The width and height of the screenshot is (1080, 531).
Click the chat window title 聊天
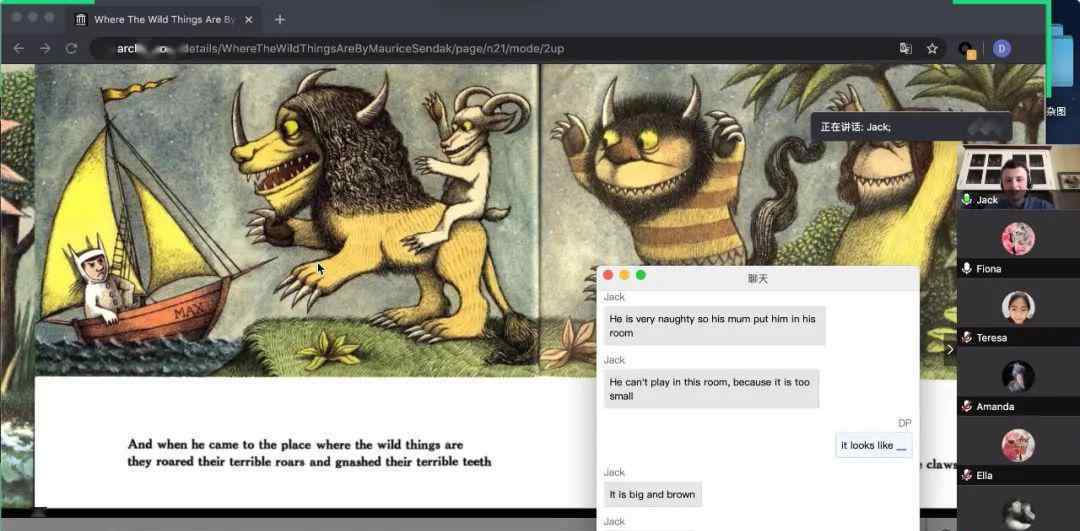(758, 279)
